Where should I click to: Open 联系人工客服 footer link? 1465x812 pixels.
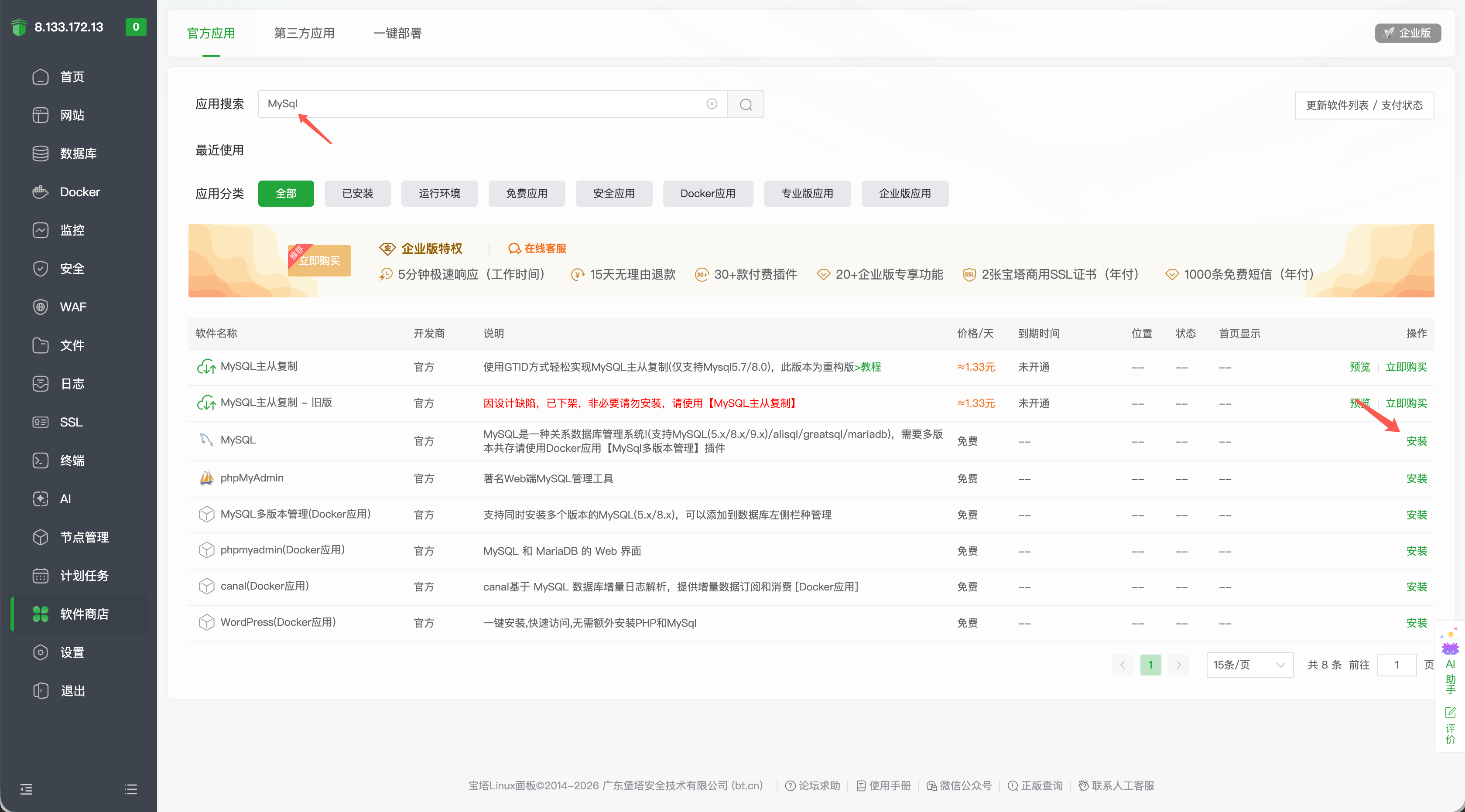pyautogui.click(x=1116, y=786)
